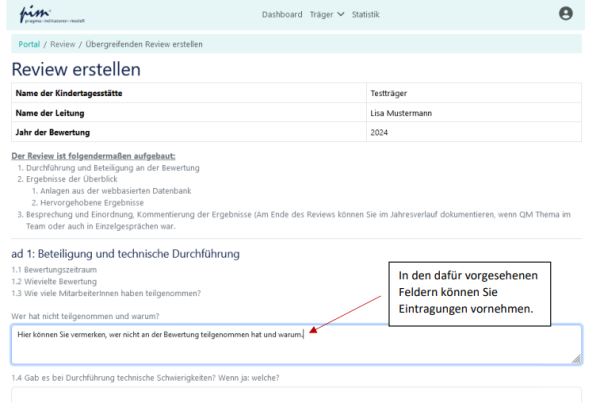Click the empty field below question 1.4
Screen dimensions: 600x415
point(296,400)
